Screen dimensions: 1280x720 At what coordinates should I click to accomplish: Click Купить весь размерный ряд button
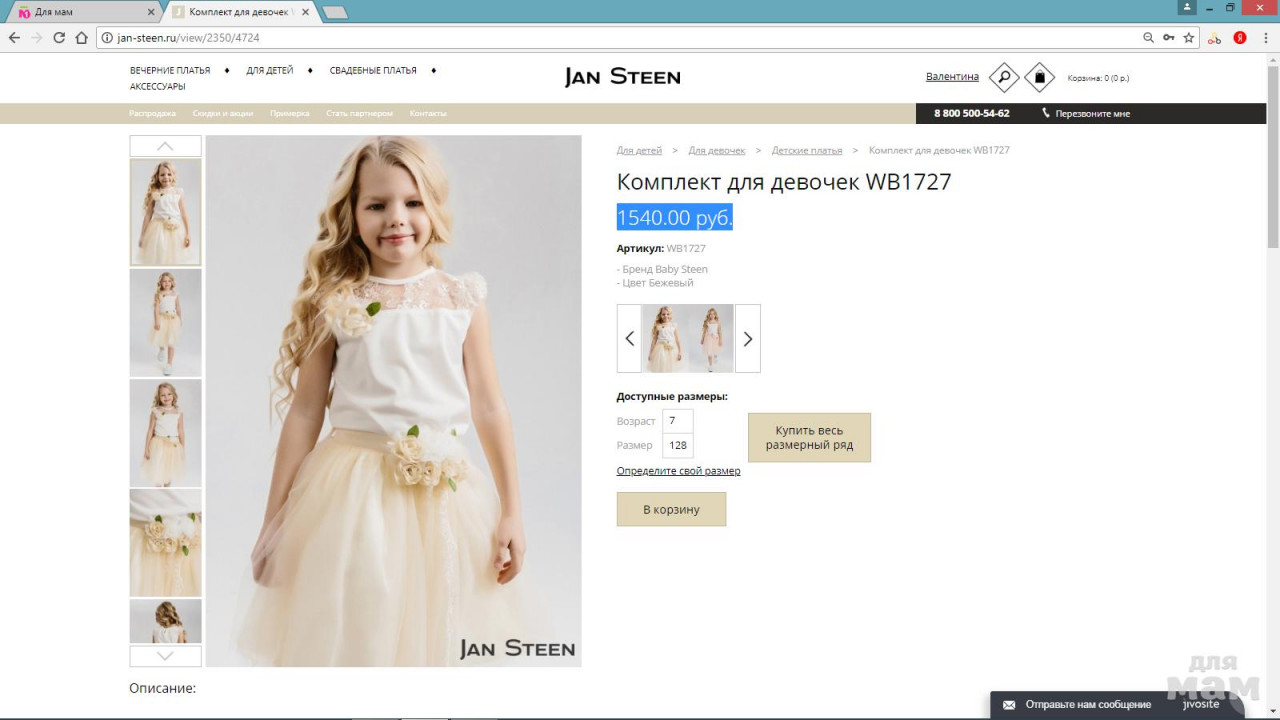pos(809,438)
